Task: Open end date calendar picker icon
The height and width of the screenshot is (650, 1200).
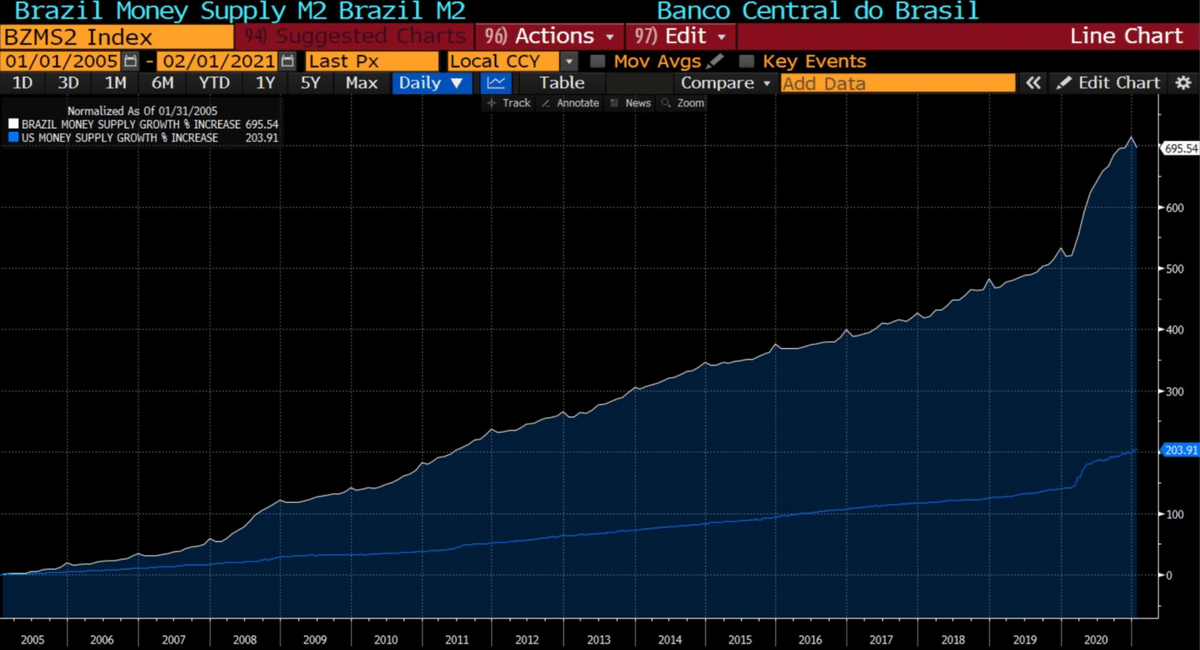Action: 285,61
